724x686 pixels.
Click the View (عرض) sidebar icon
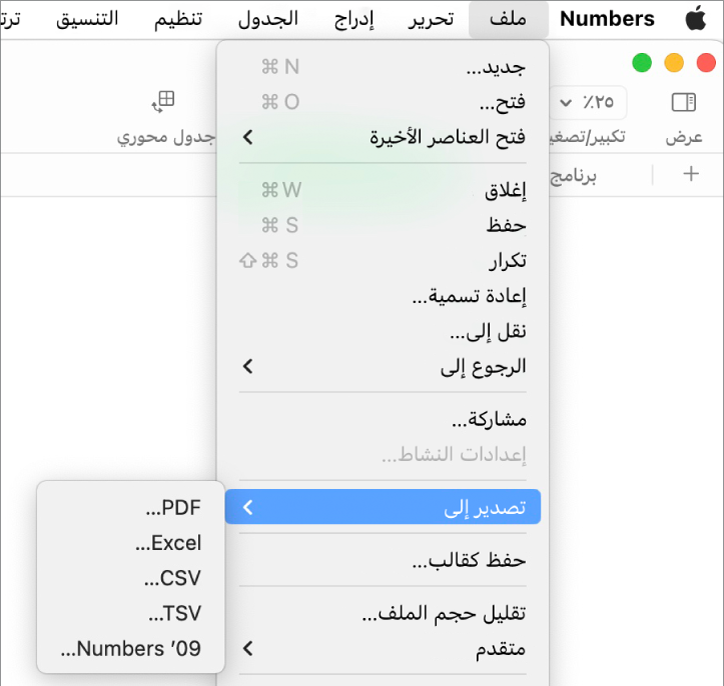tap(684, 102)
